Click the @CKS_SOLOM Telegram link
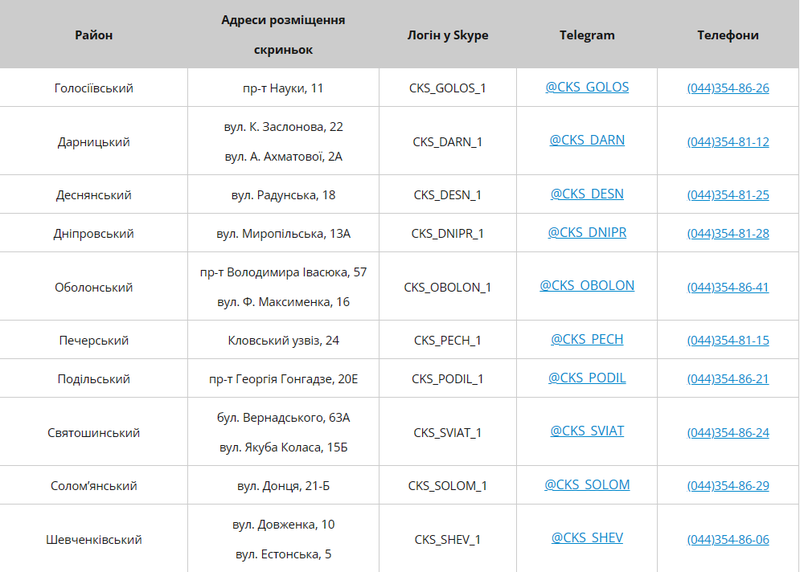The height and width of the screenshot is (572, 800). [x=587, y=485]
